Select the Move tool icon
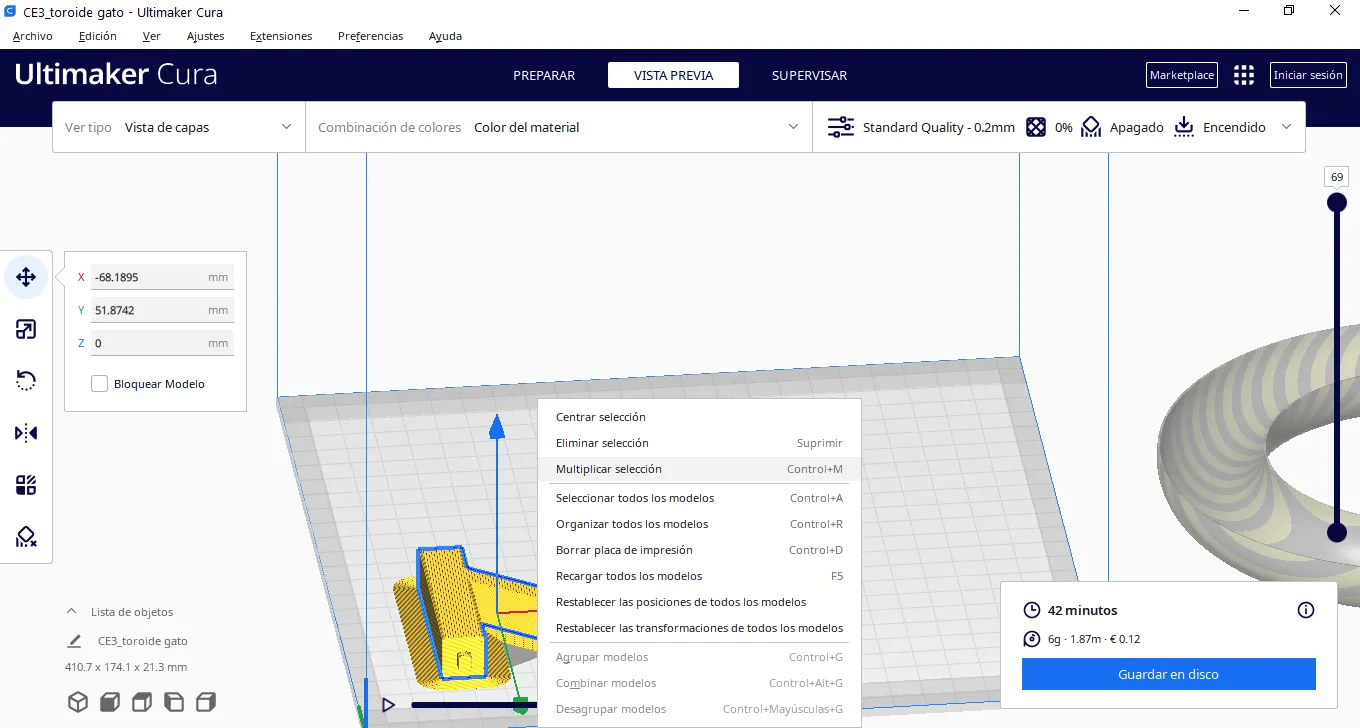 coord(26,277)
